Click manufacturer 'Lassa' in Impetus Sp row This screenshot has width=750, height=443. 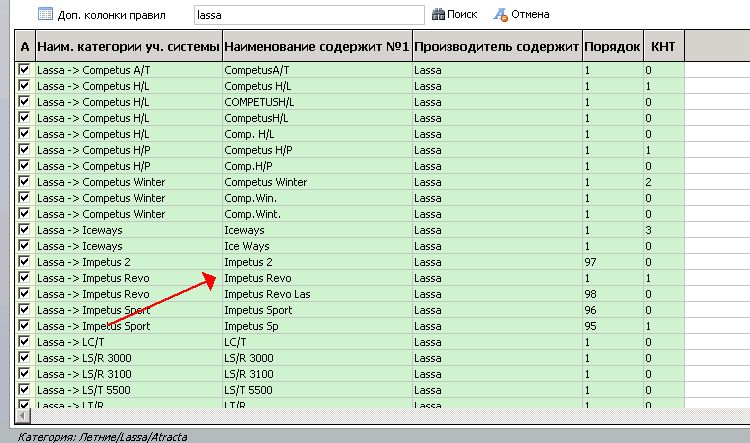coord(428,326)
